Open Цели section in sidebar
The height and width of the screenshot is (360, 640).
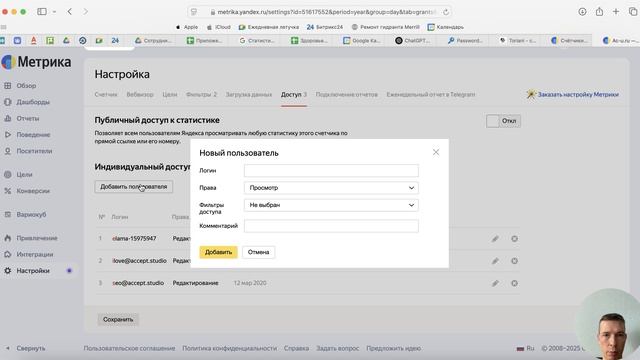[24, 174]
